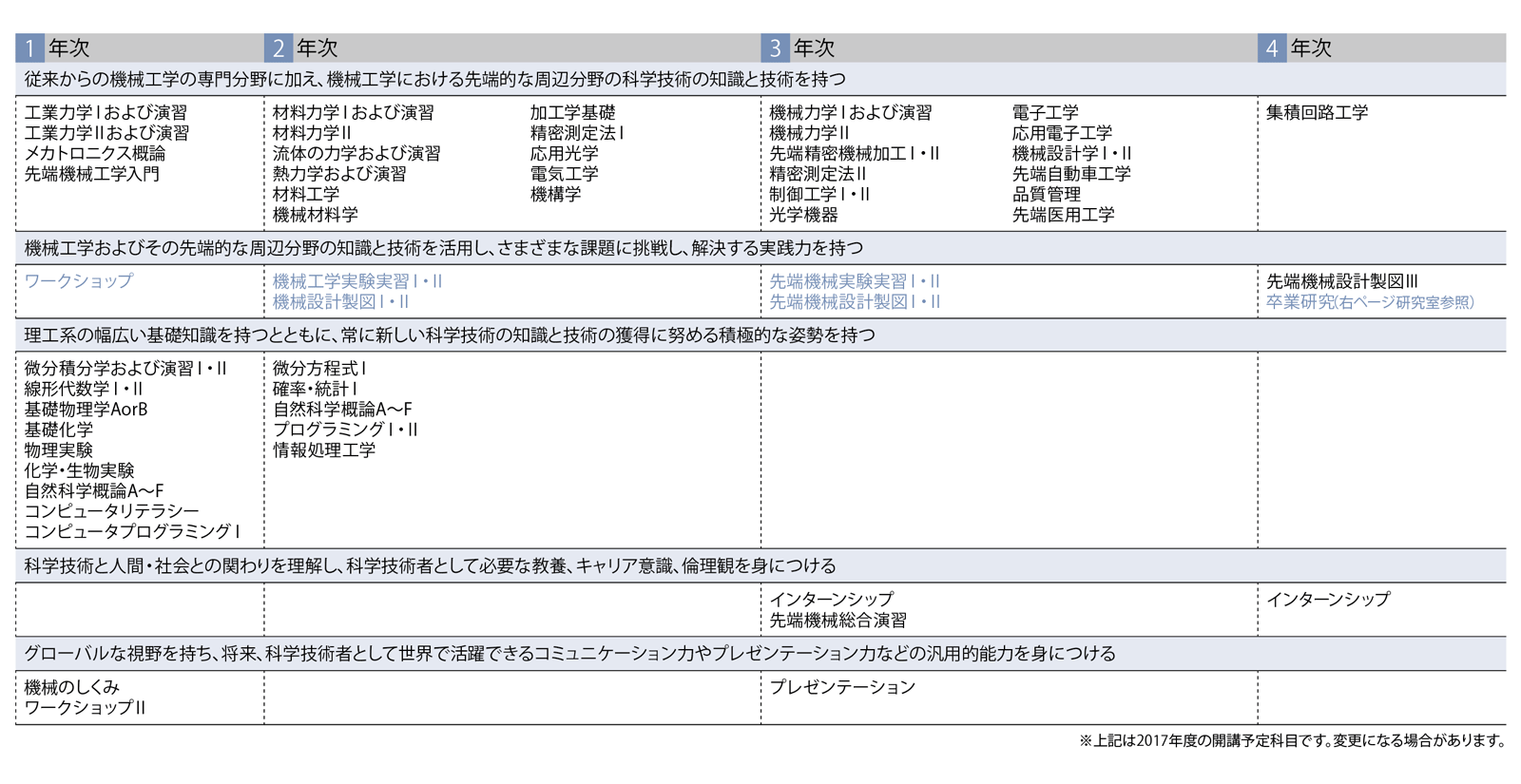The image size is (1521, 784).
Task: Click コンピュータプログラミングⅠ entry
Action: (x=132, y=531)
